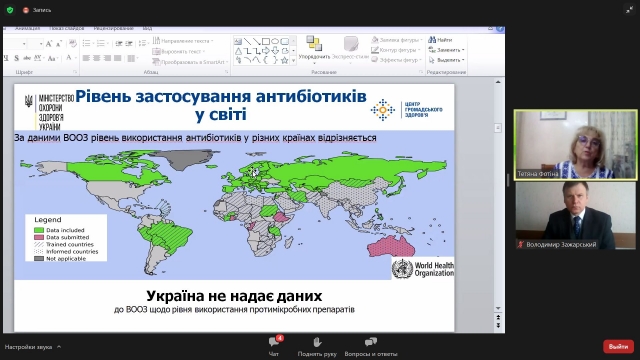Click the Найти binoculars find button

[x=440, y=40]
